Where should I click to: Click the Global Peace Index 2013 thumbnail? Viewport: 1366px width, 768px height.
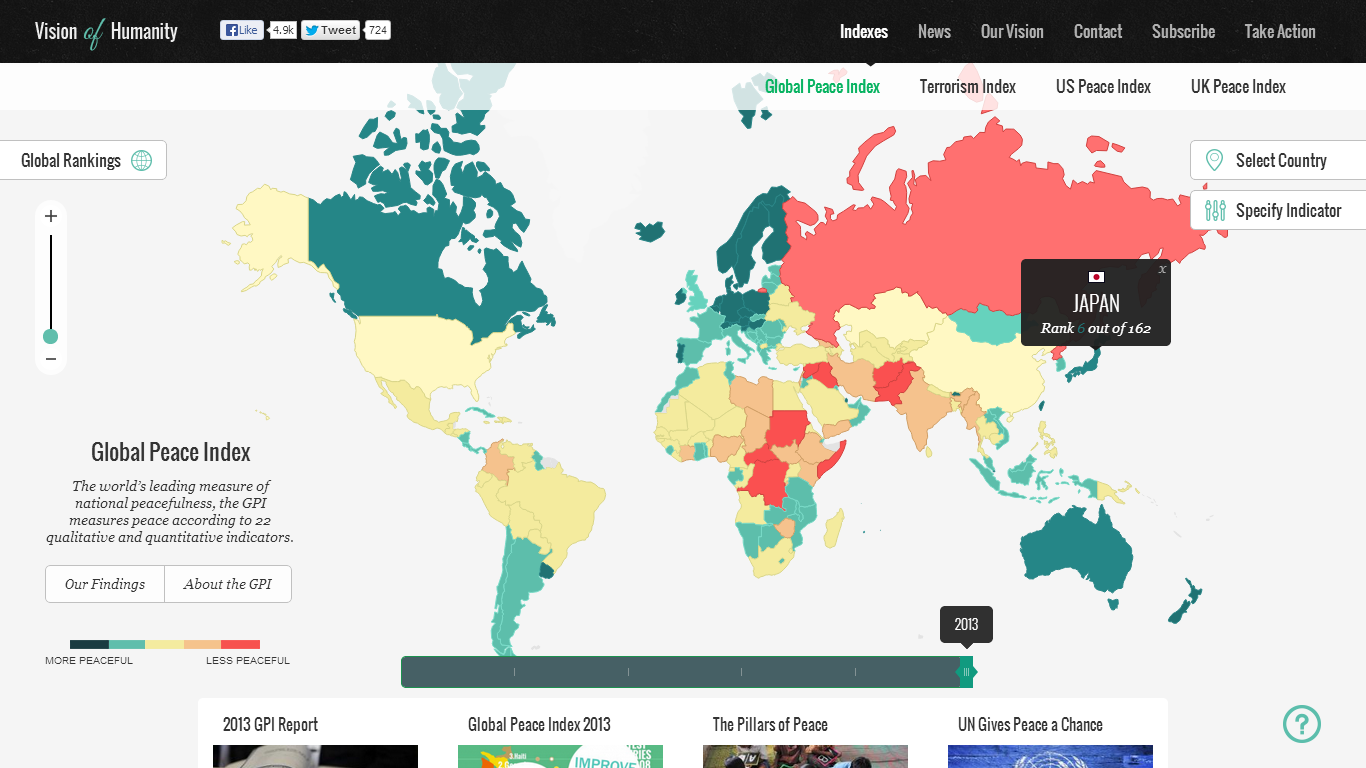[560, 756]
